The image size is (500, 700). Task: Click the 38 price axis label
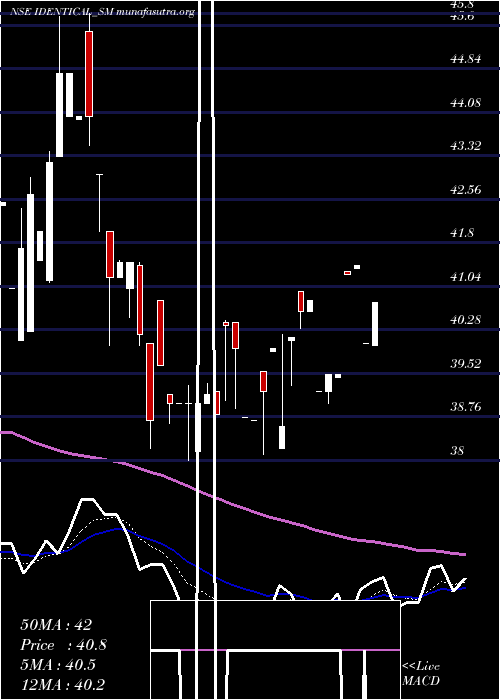point(458,451)
